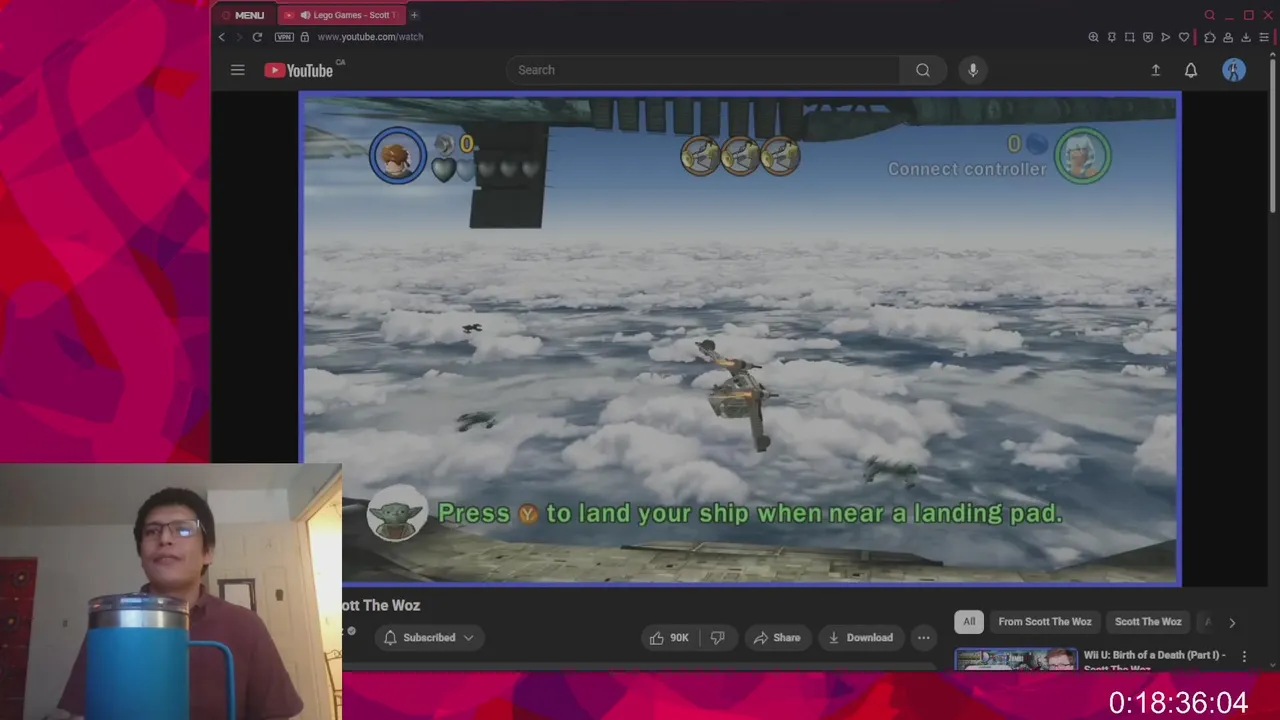Open options for Wii U video suggestion
Screen dimensions: 1280x720
point(1244,657)
